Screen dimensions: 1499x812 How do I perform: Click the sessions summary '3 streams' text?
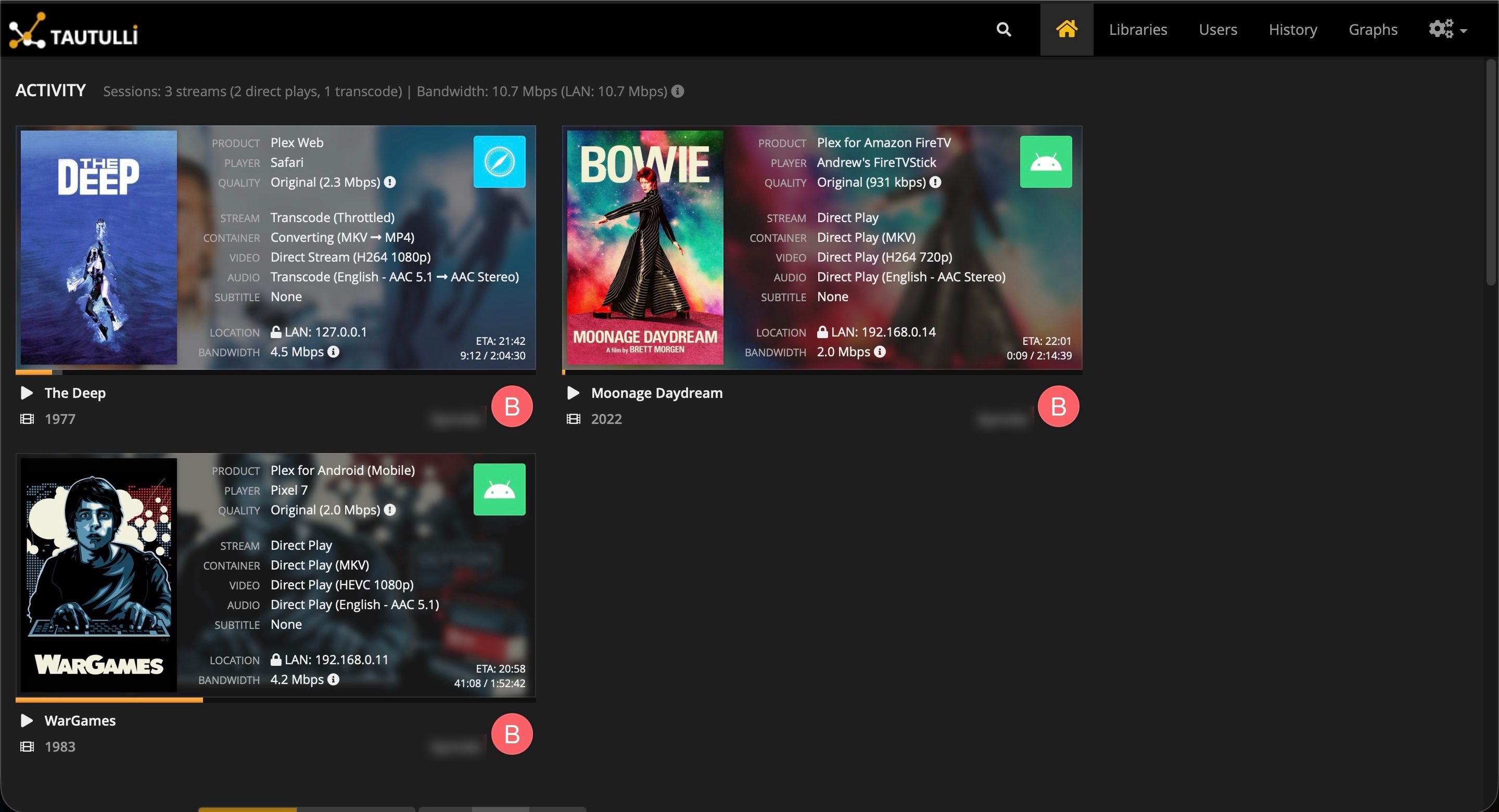click(195, 92)
